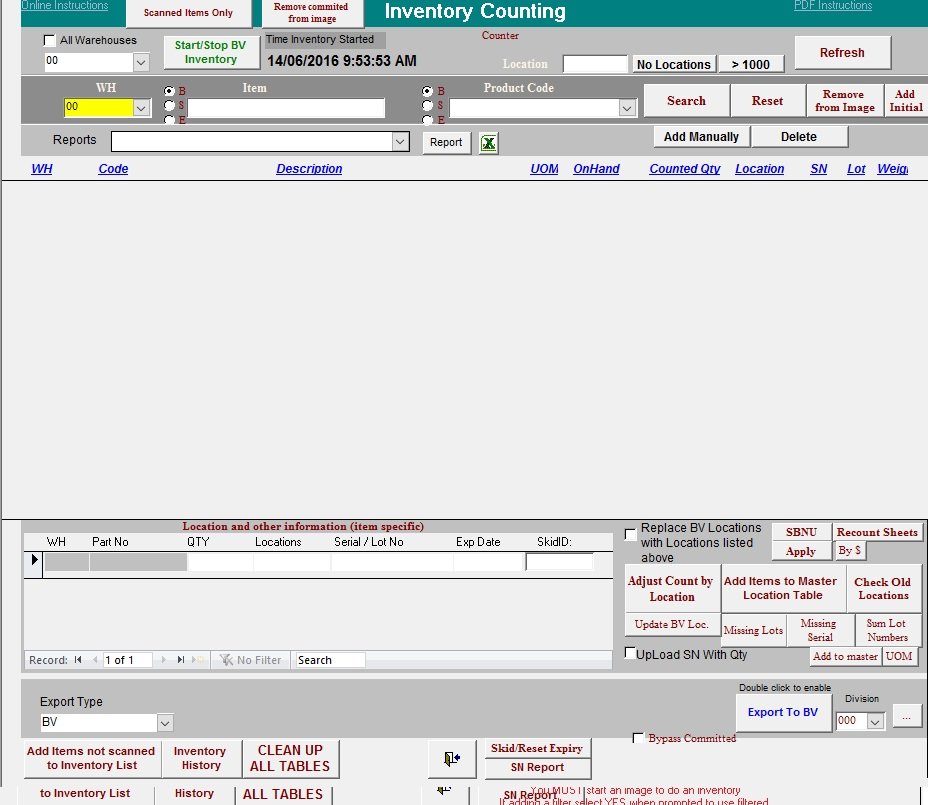Screen dimensions: 928x805
Task: Click the Location input field
Action: pyautogui.click(x=595, y=64)
